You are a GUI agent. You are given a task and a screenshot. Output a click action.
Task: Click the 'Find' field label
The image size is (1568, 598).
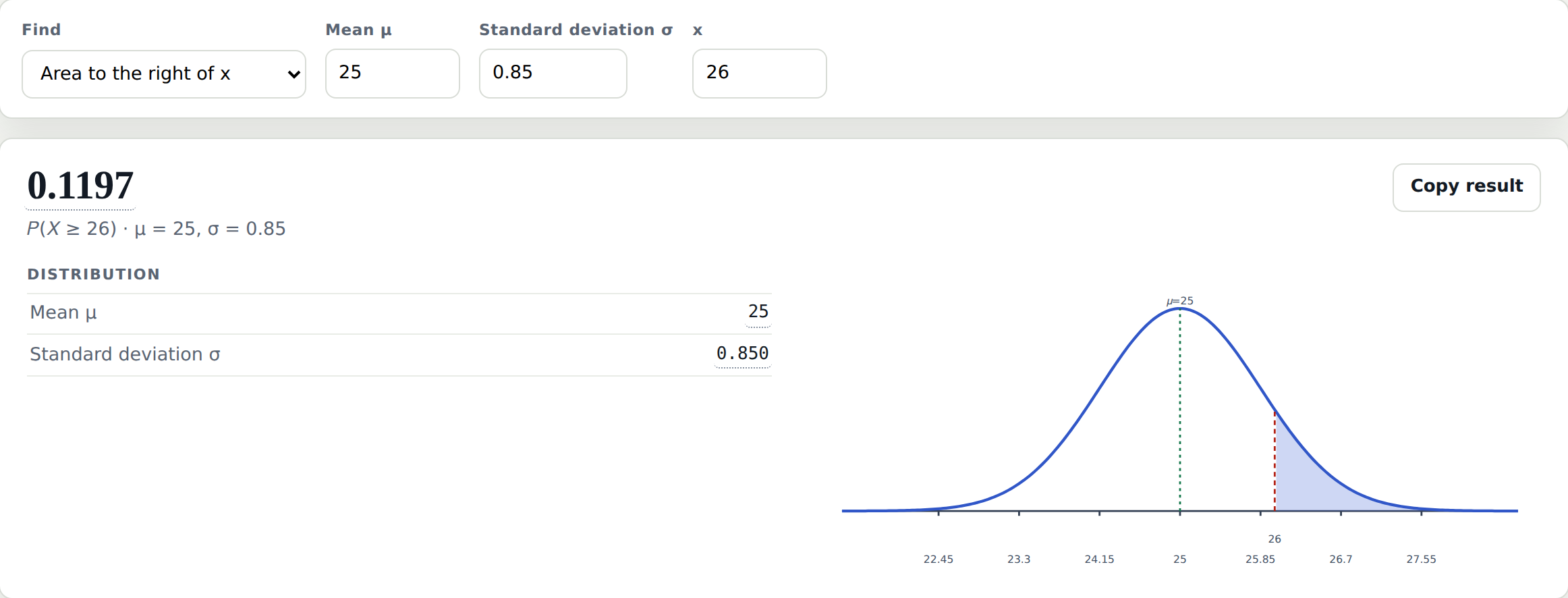click(41, 30)
